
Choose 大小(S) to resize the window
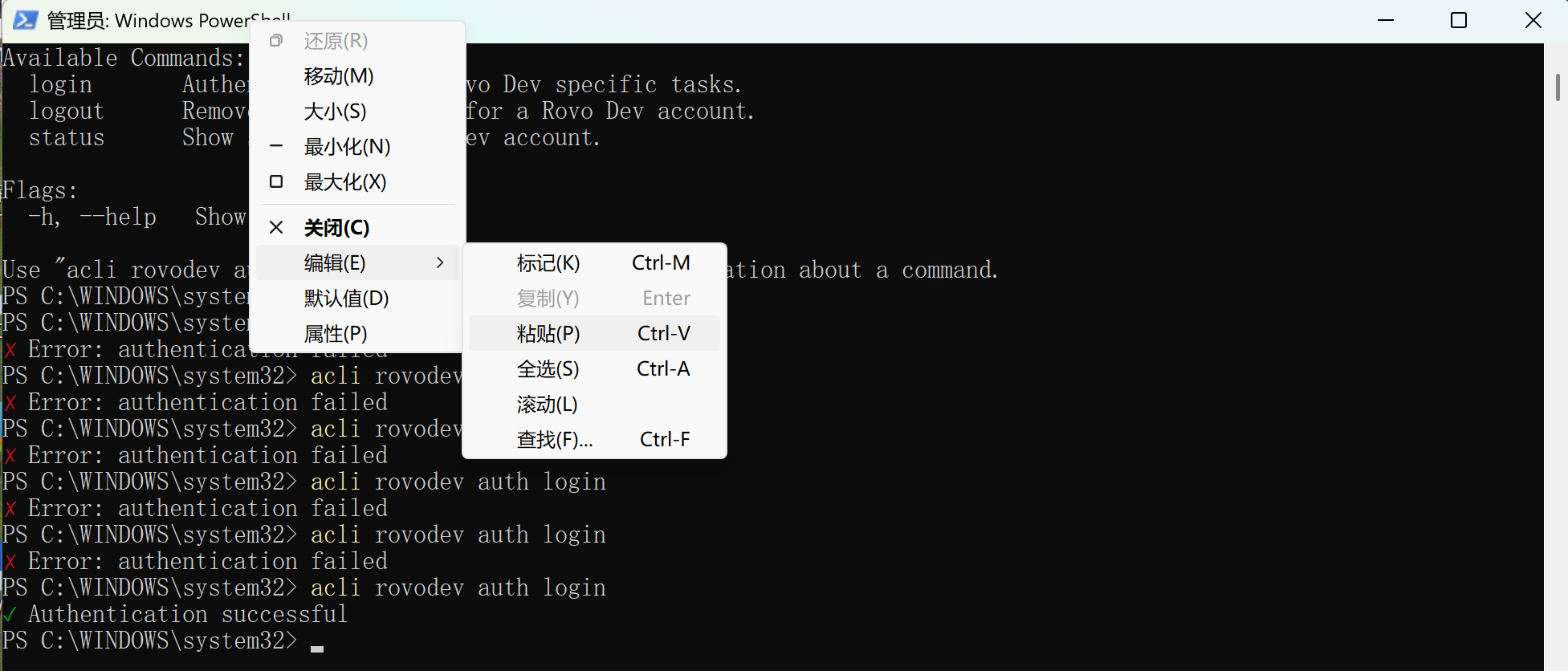[335, 111]
